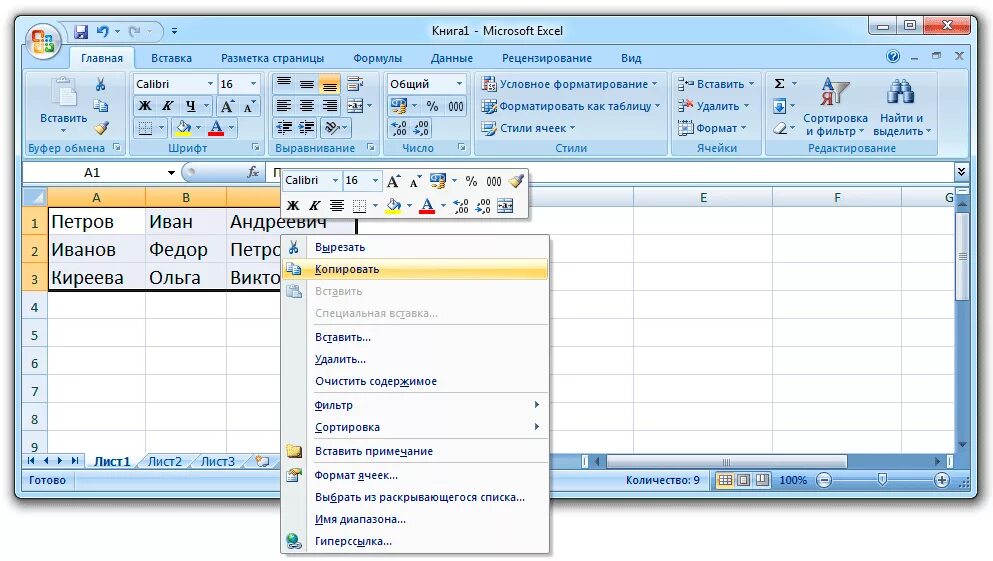Undo the last action in quick access toolbar
The image size is (993, 561).
pos(103,31)
